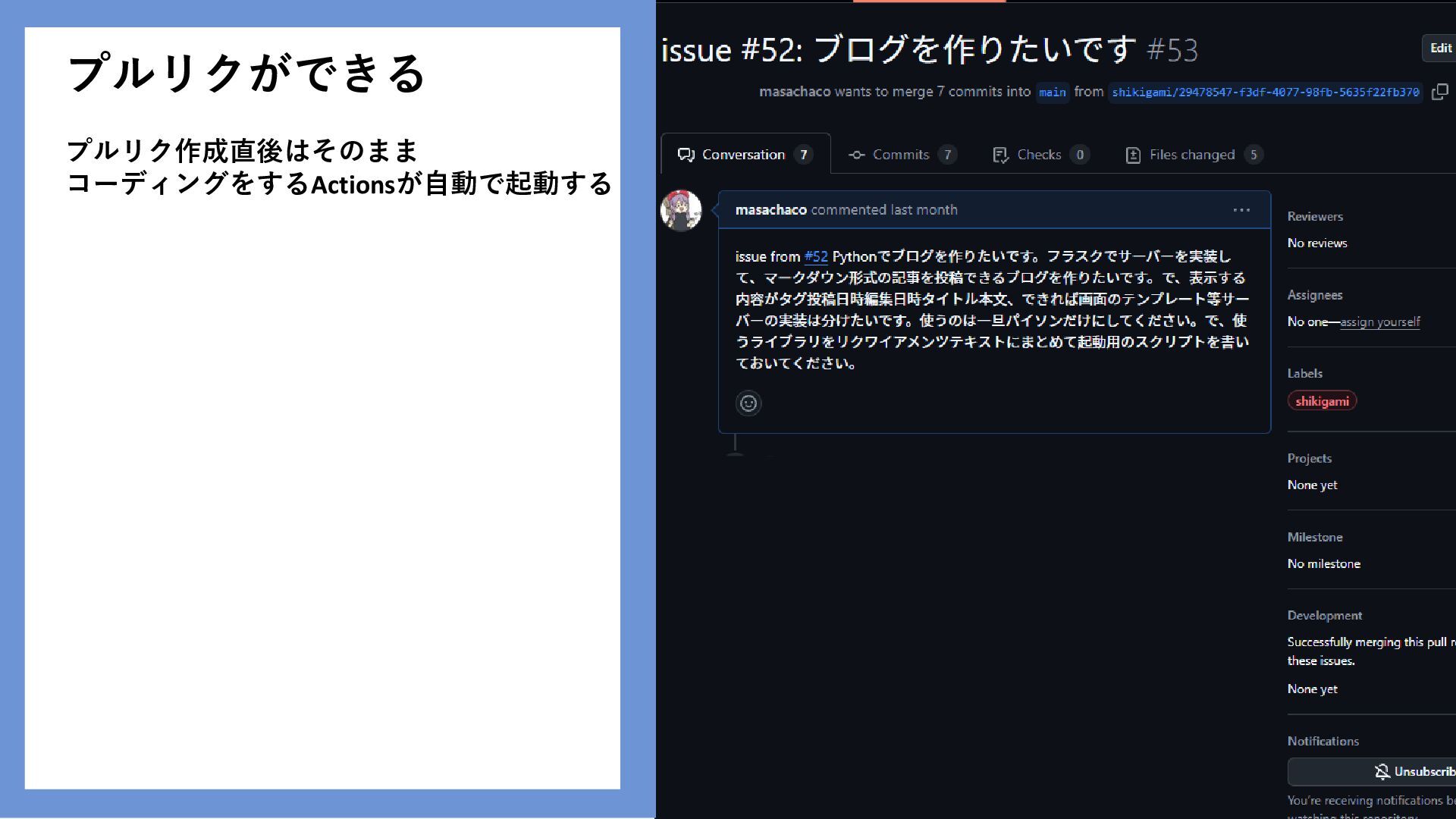Select 'None yet' under Projects

(x=1313, y=485)
